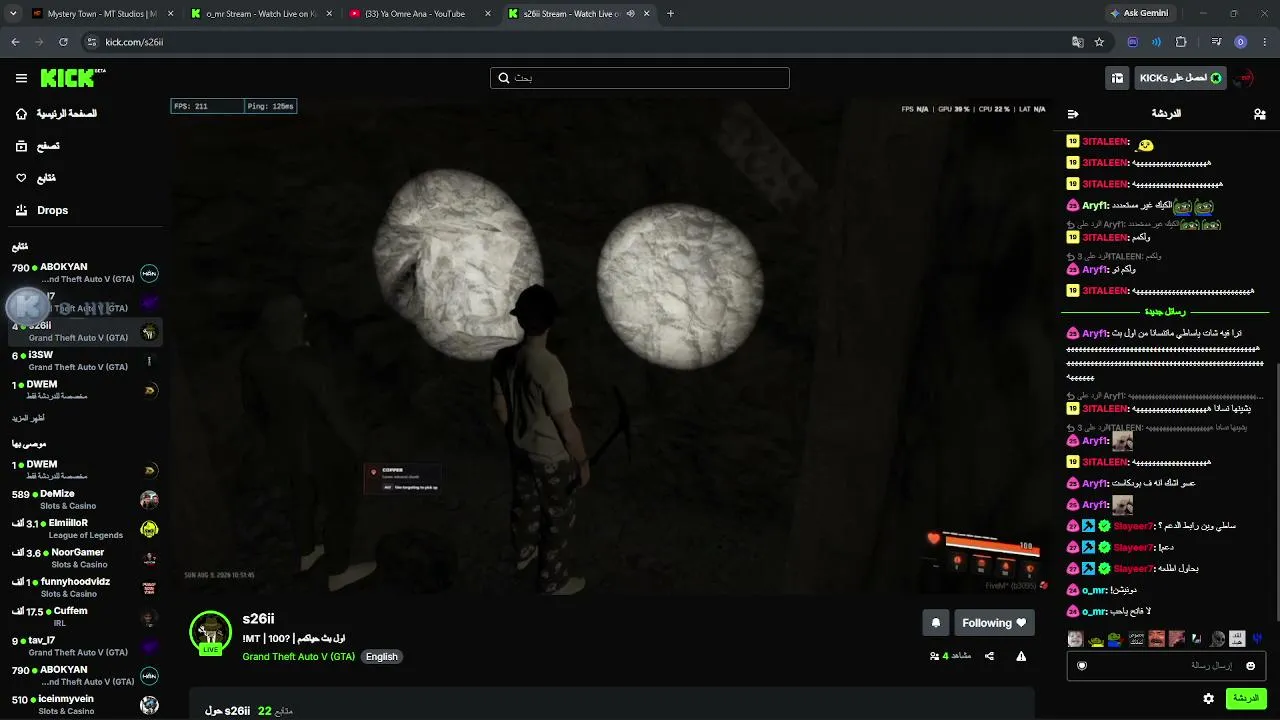Open the Kick shop gift icon
The width and height of the screenshot is (1280, 720).
1117,78
